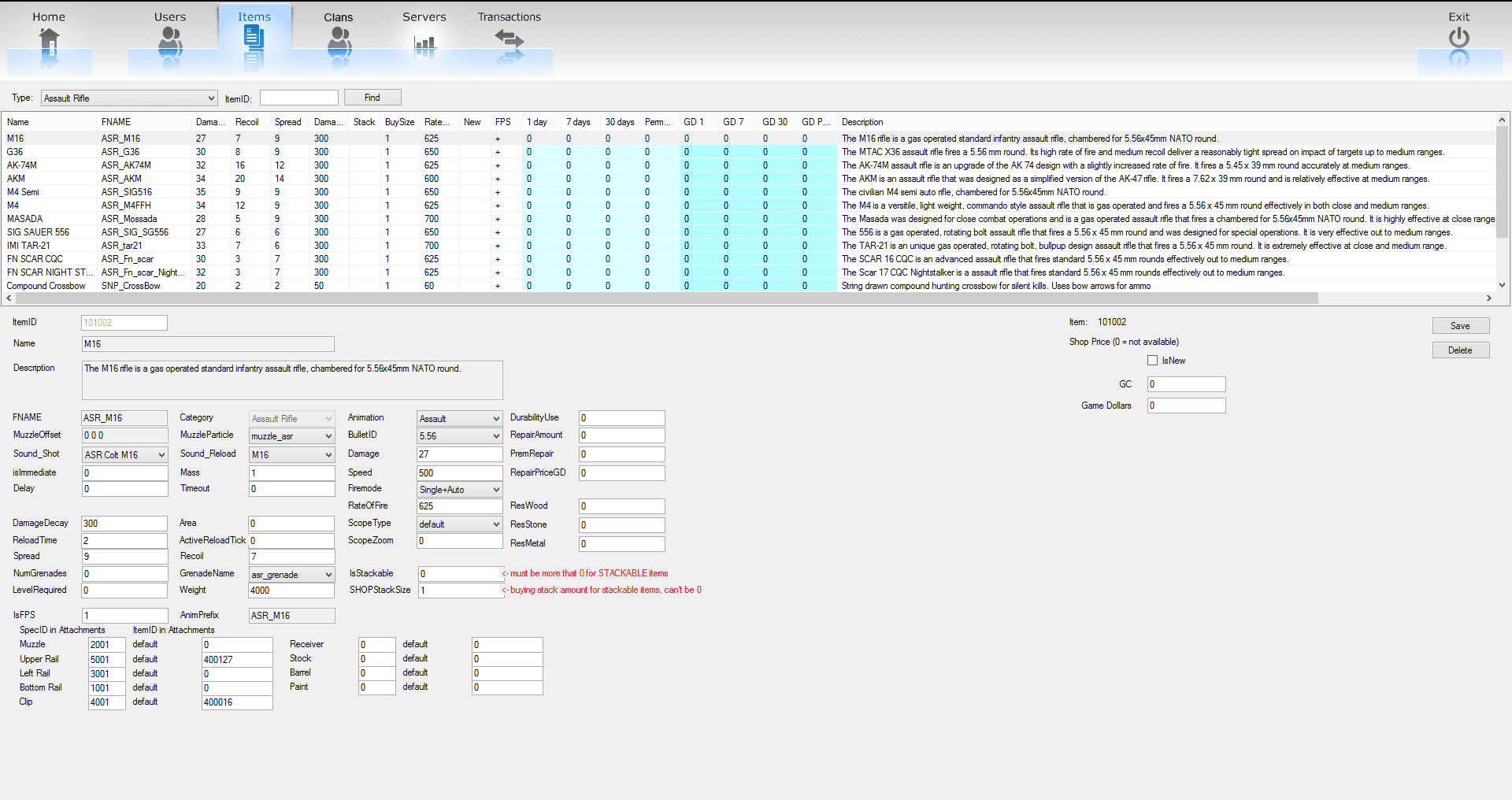Select the SIG SAUER 556 row
This screenshot has width=1512, height=800.
point(748,232)
